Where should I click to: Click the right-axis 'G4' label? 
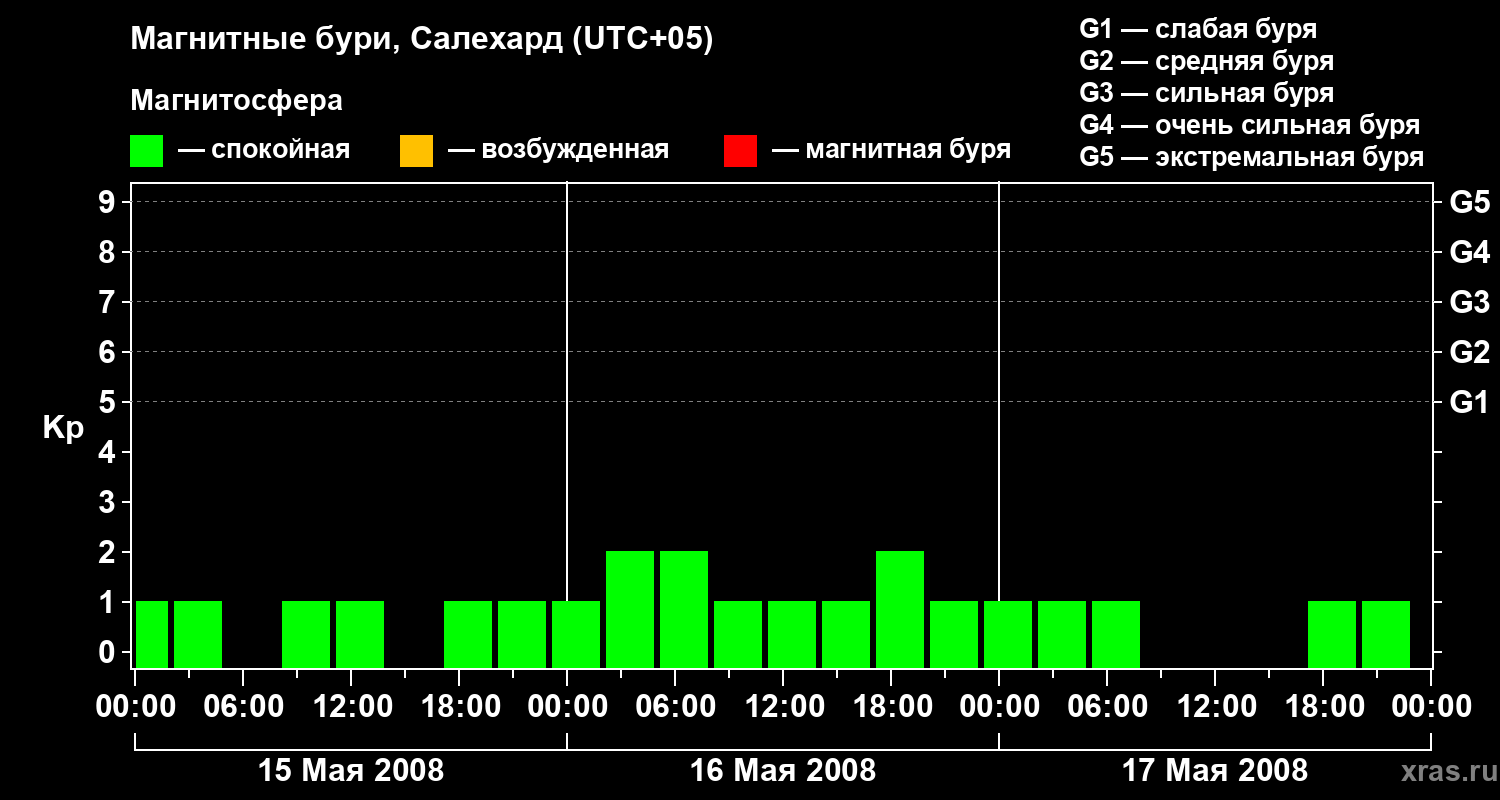[x=1469, y=252]
